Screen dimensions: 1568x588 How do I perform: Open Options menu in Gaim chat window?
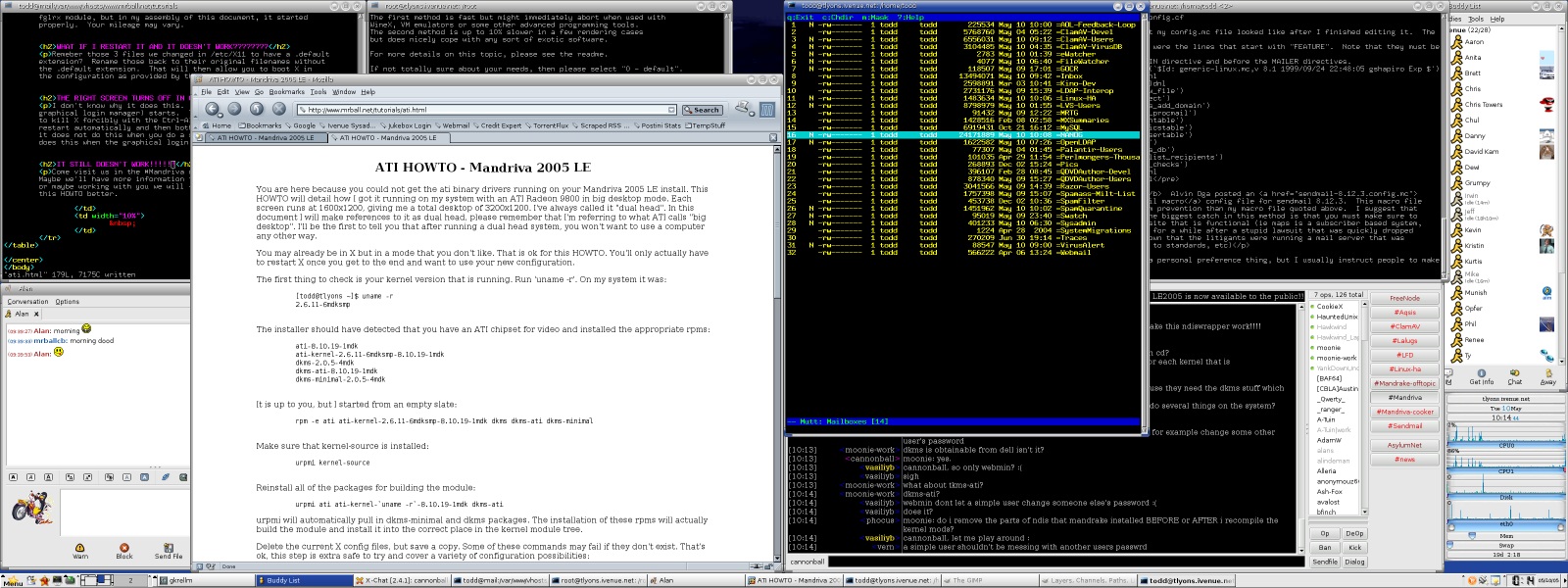coord(67,302)
